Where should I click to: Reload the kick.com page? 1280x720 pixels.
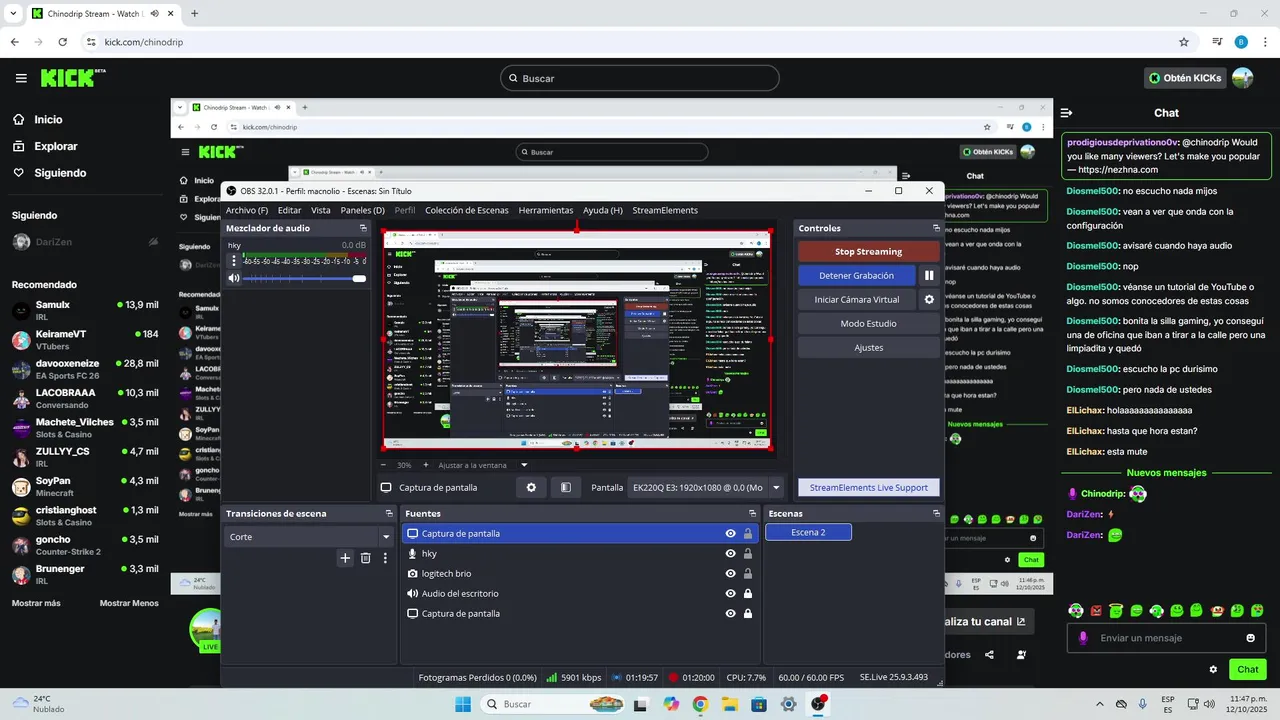click(63, 42)
